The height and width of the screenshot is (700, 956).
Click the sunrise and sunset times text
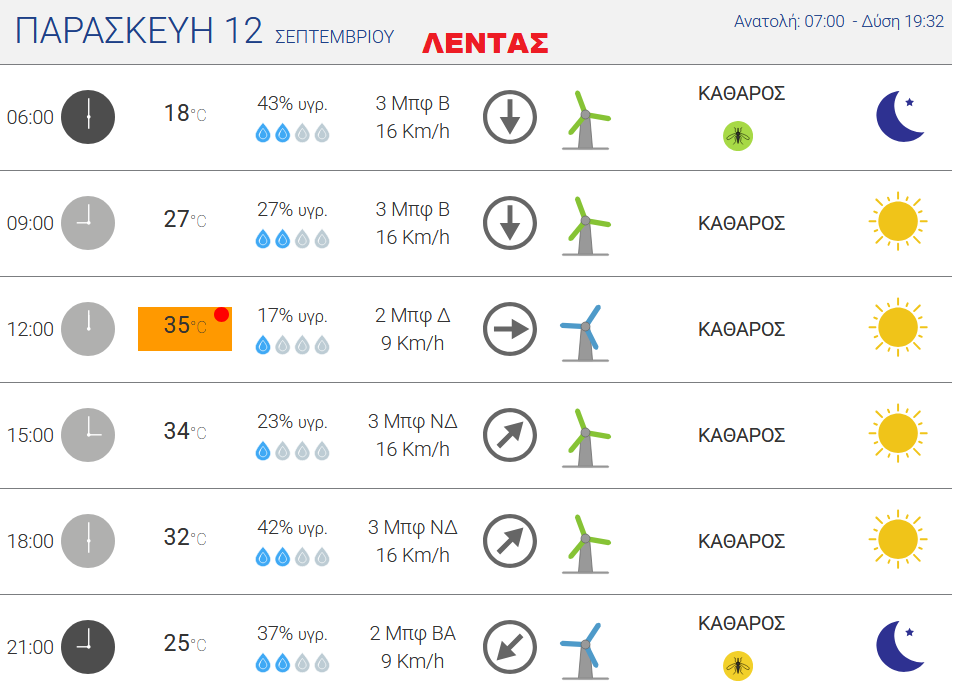(x=838, y=21)
